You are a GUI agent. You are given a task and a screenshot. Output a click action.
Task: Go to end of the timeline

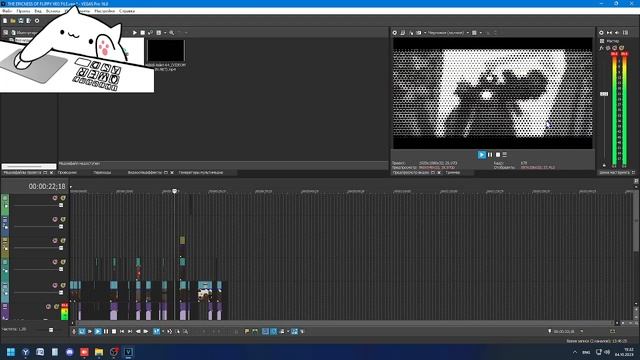click(x=130, y=331)
